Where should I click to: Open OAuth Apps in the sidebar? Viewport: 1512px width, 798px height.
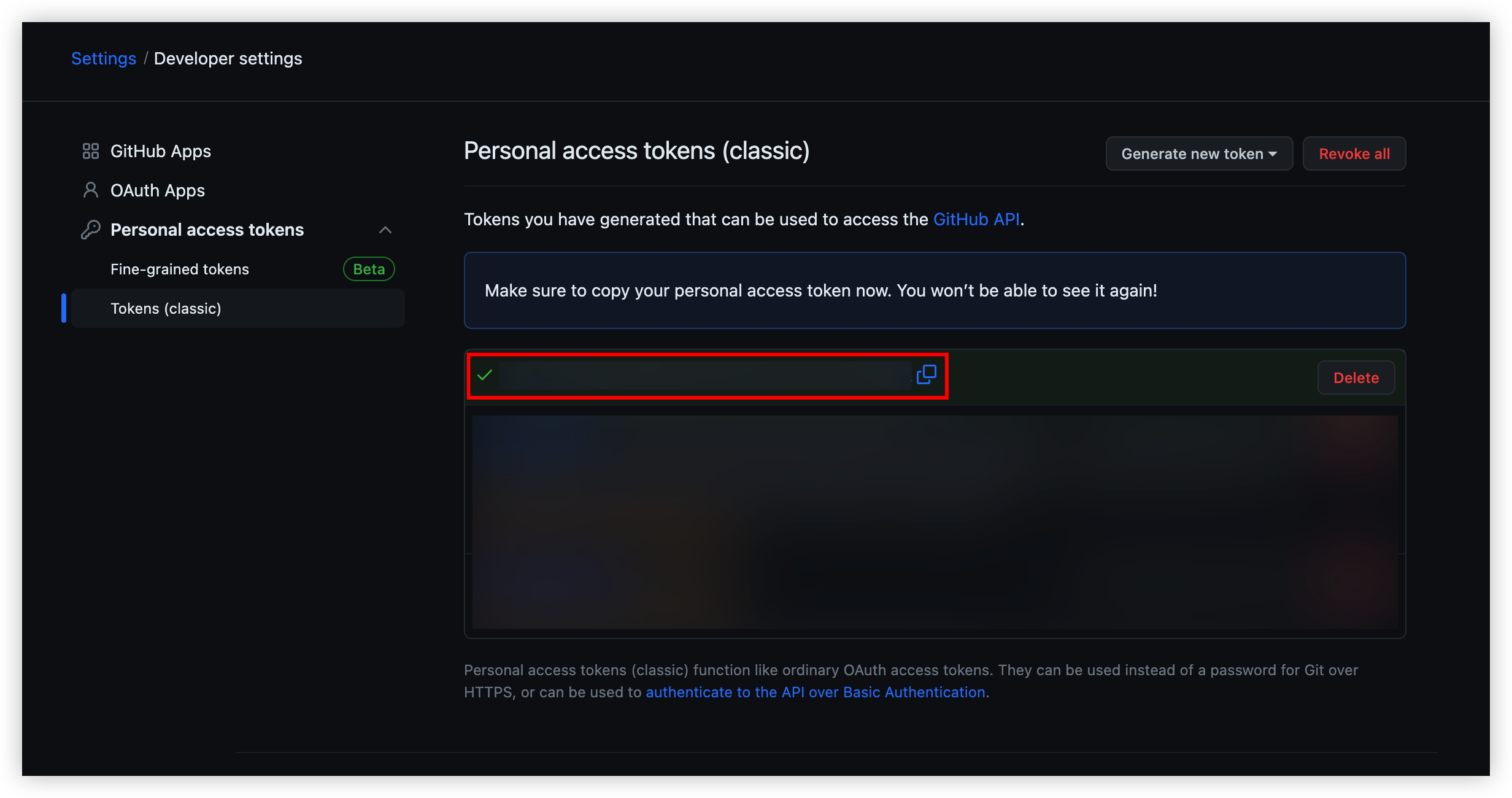coord(158,190)
